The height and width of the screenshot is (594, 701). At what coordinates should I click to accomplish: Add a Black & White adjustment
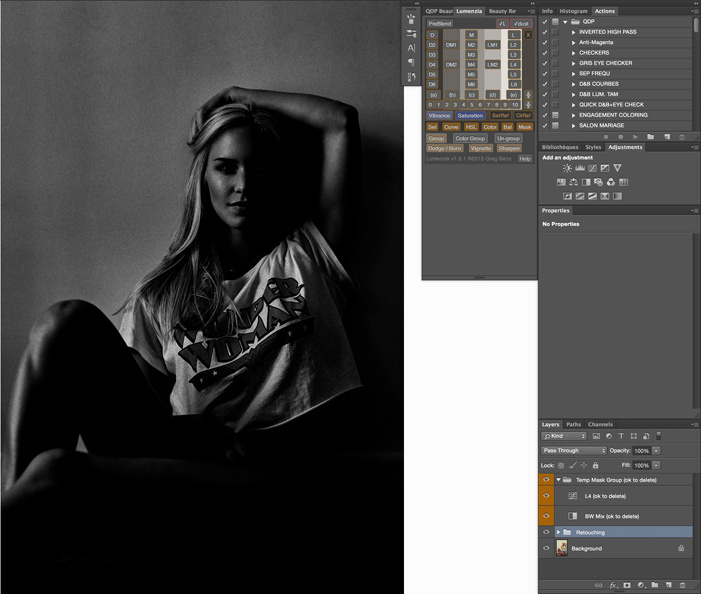coord(586,182)
